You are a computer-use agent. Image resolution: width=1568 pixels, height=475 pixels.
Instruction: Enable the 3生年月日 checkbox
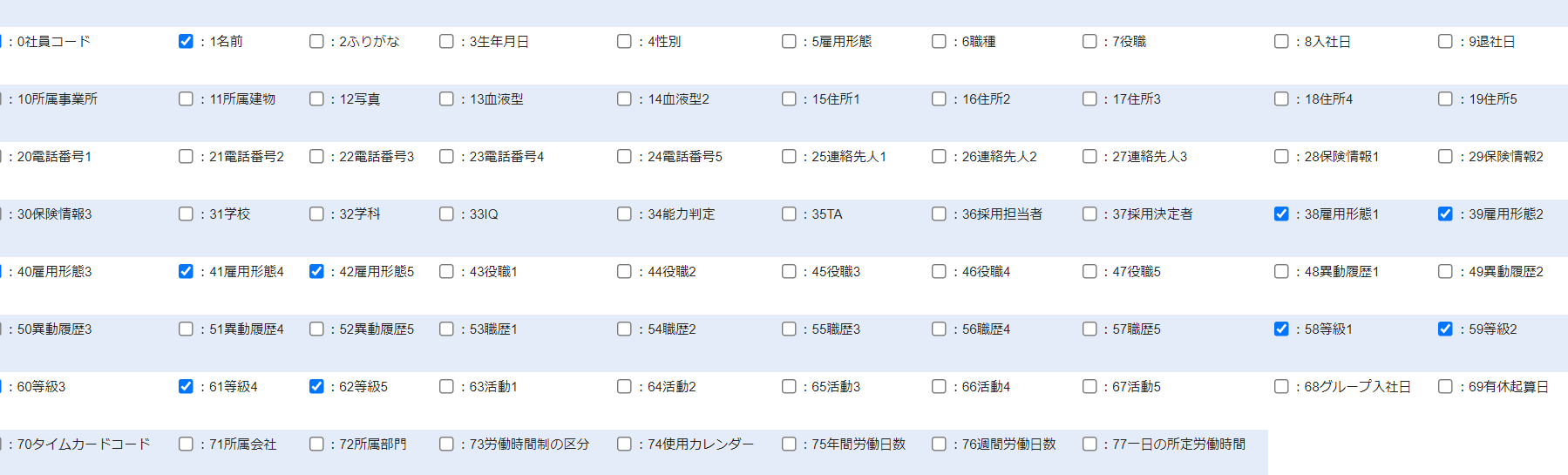tap(446, 41)
